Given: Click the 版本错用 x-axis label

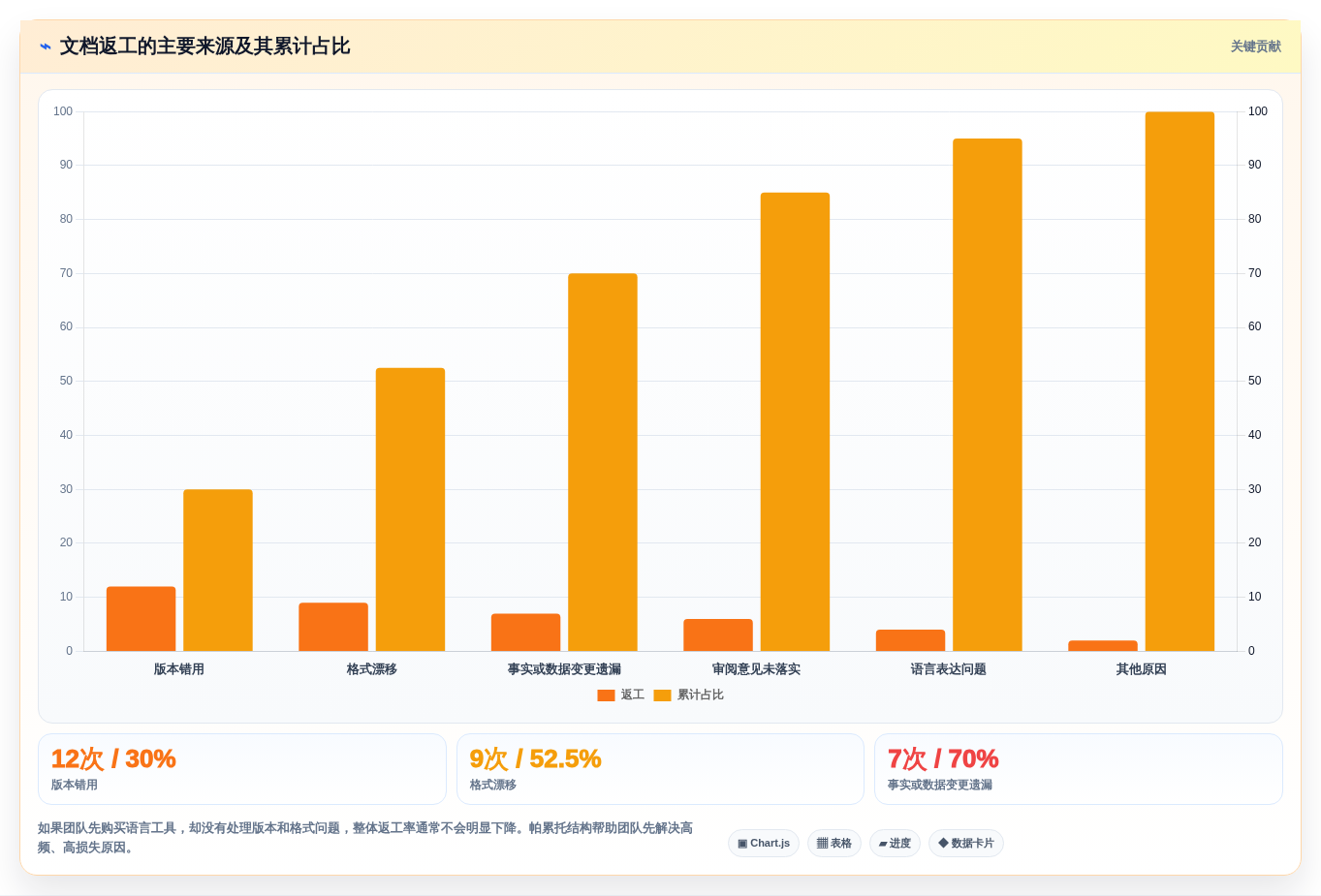Looking at the screenshot, I should click(x=179, y=669).
